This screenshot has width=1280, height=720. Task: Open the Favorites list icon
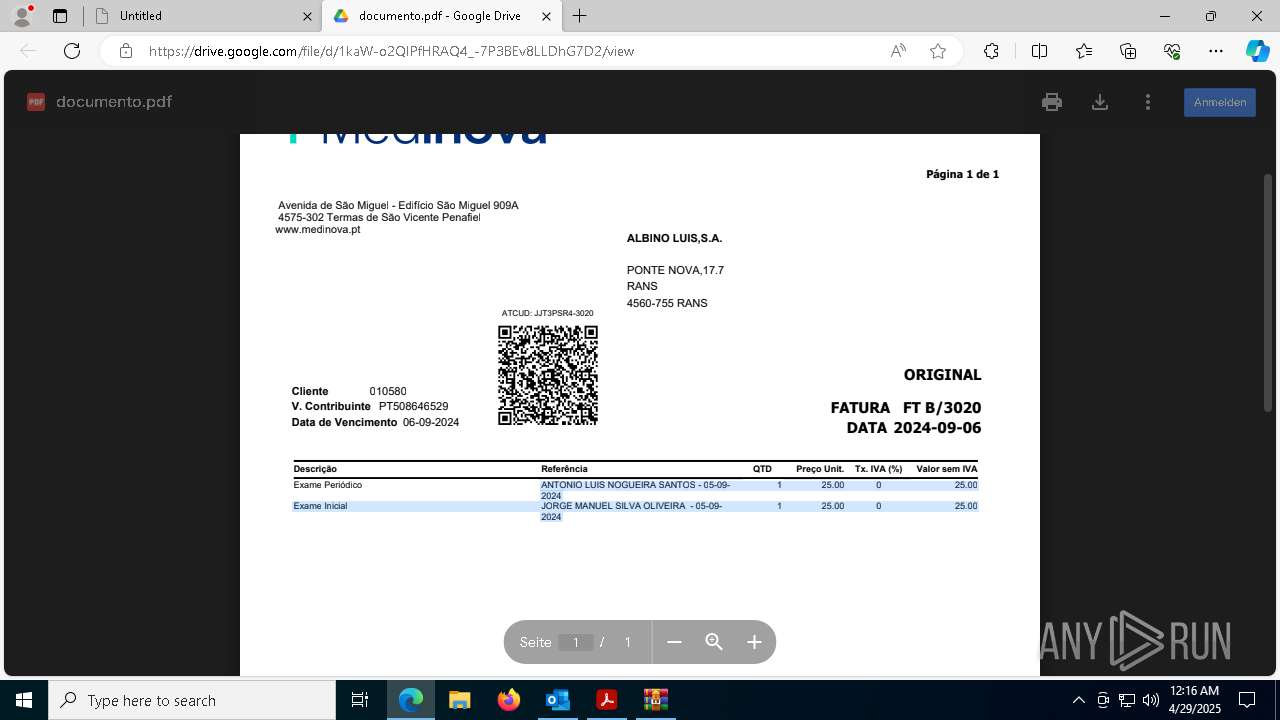1084,51
